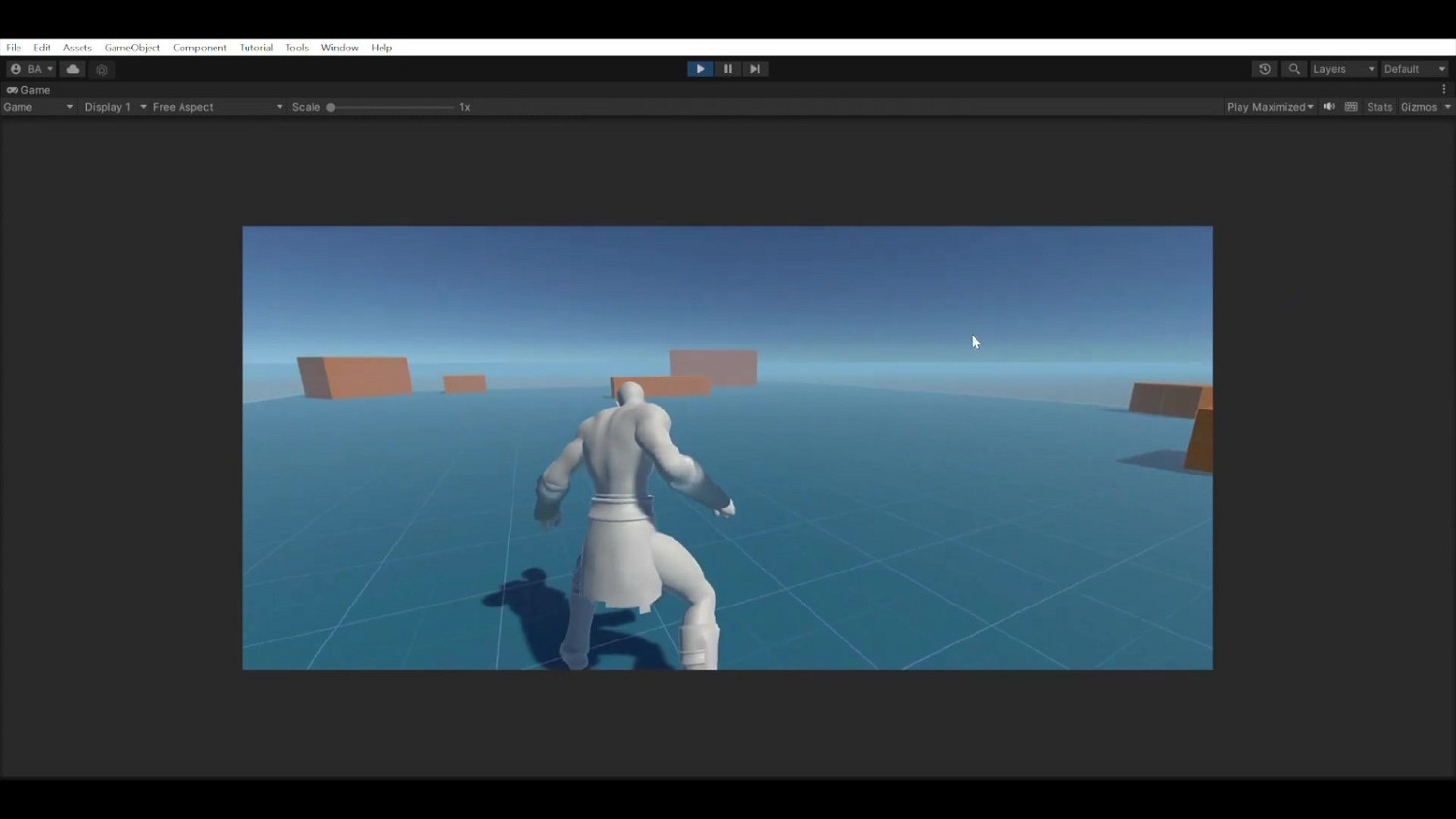This screenshot has width=1456, height=819.
Task: Click the account avatar icon
Action: click(15, 69)
